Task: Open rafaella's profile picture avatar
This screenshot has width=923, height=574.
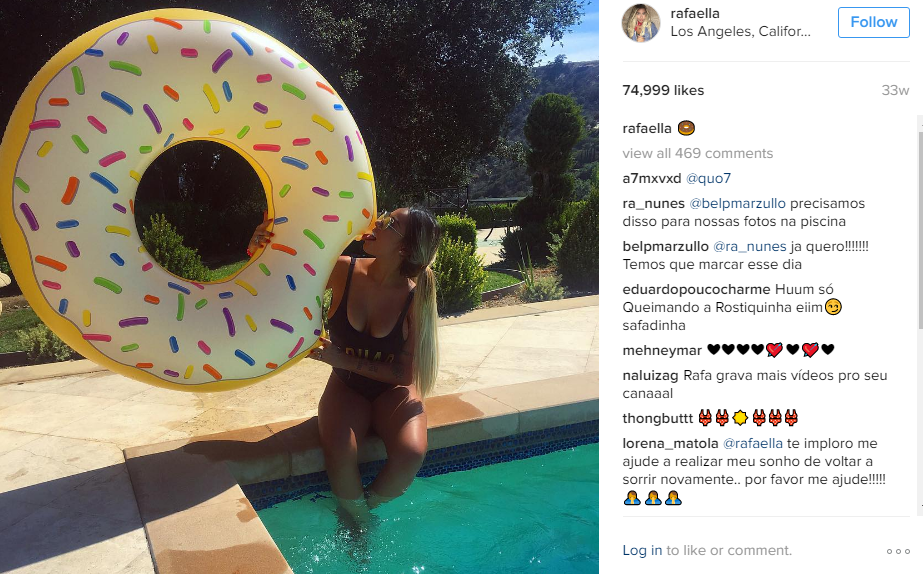Action: [641, 23]
